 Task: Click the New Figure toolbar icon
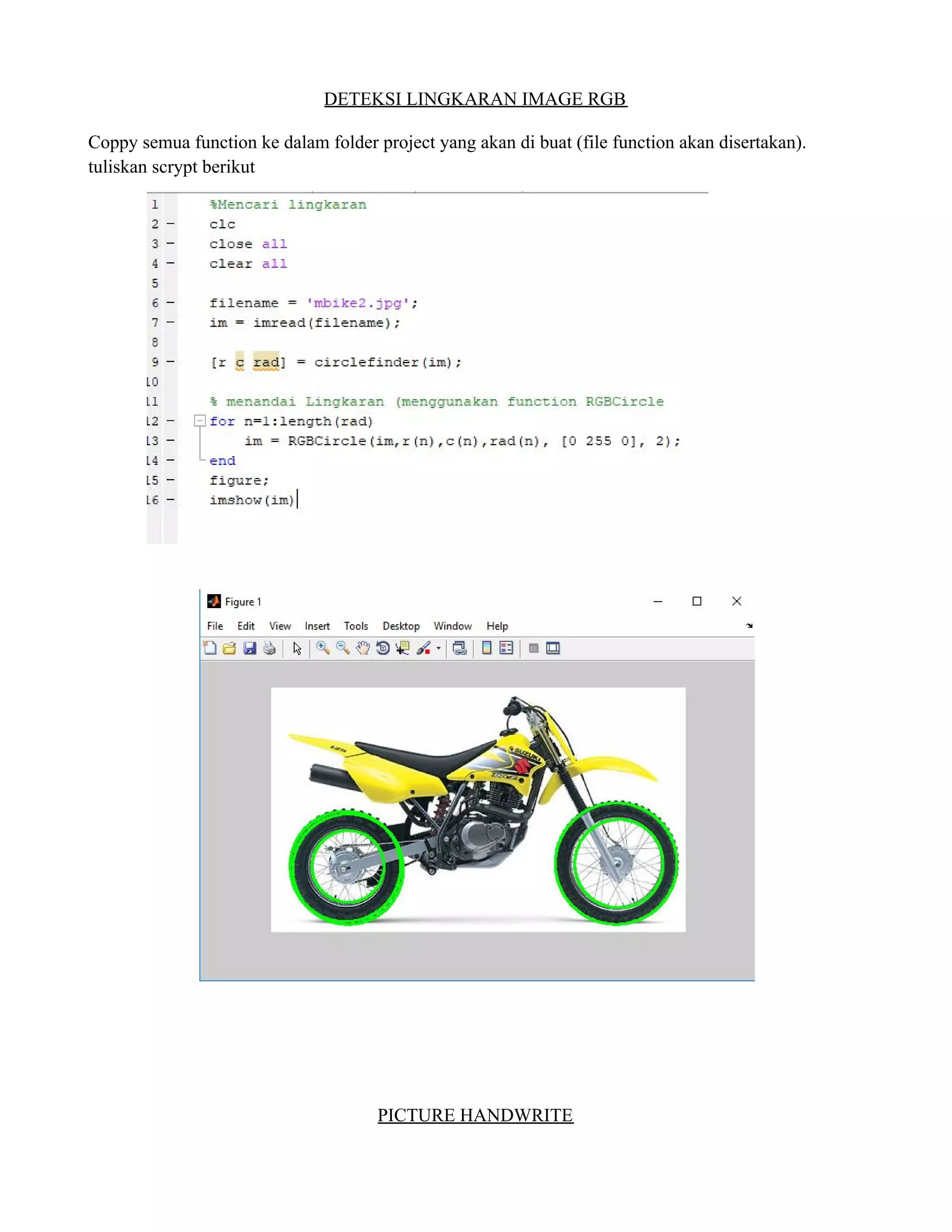click(x=210, y=648)
